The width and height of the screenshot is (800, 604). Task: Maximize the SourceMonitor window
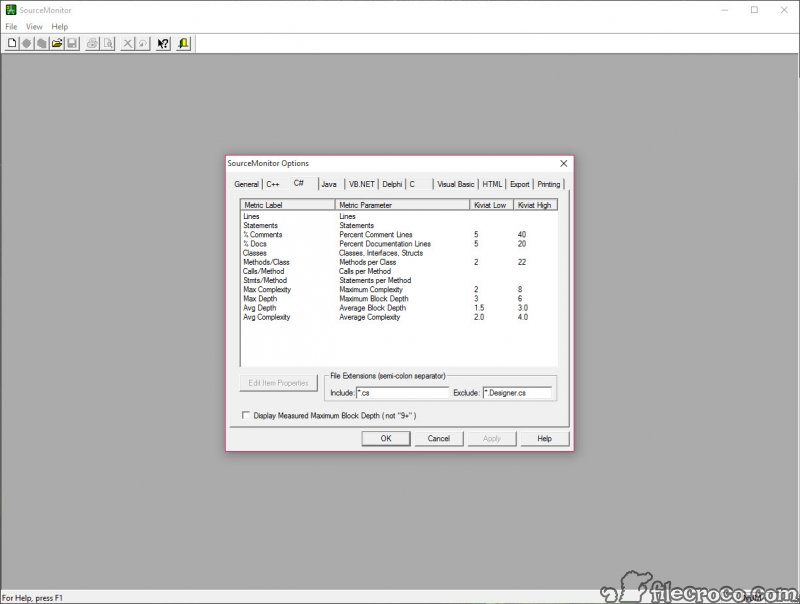click(x=754, y=10)
